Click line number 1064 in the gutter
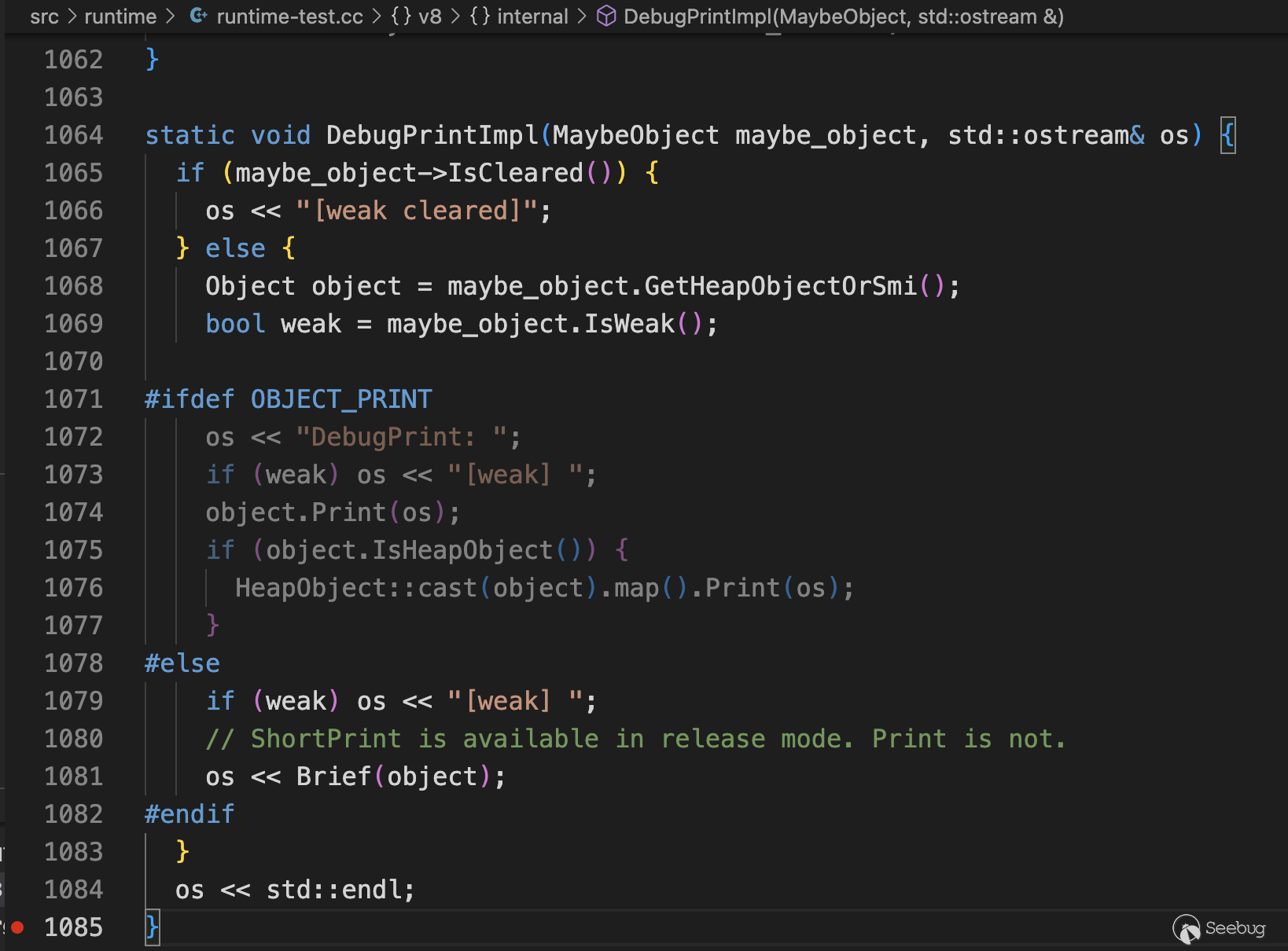Screen dimensions: 1288x951 coord(73,135)
